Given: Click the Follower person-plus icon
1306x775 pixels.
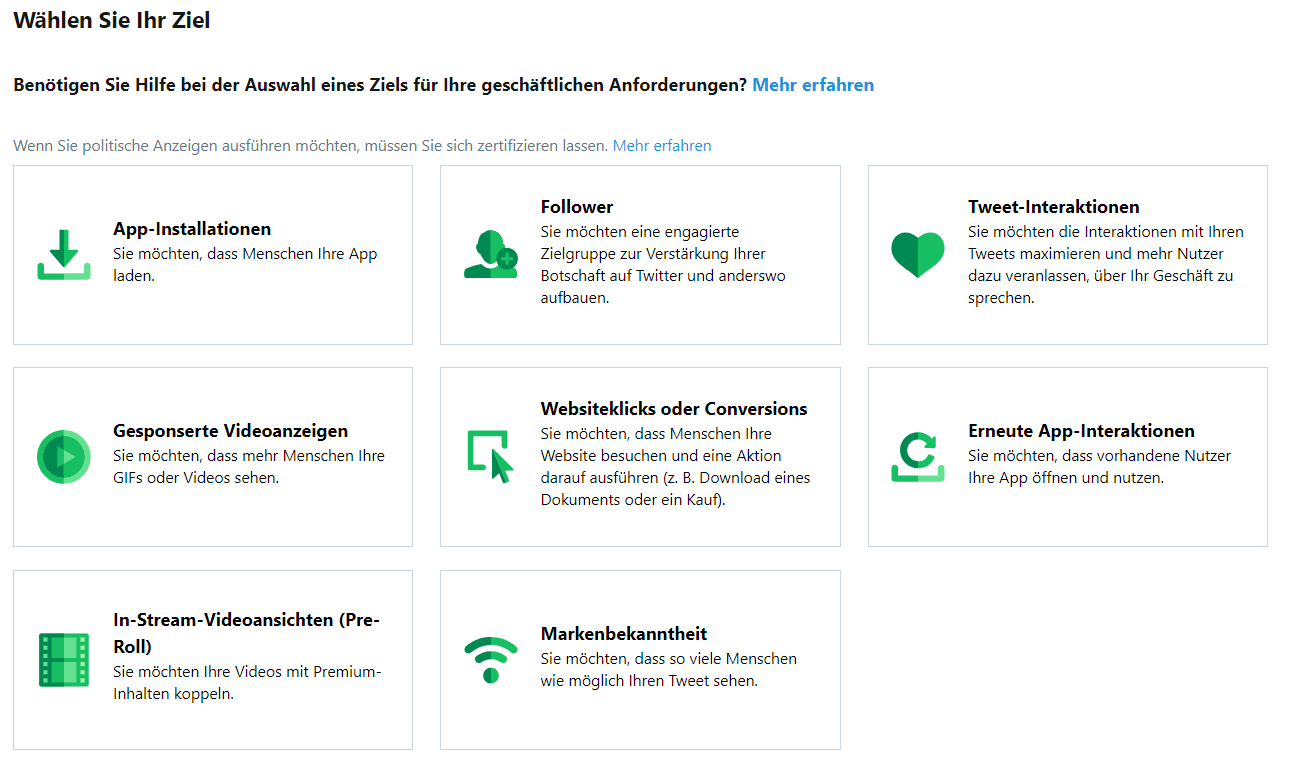Looking at the screenshot, I should [x=491, y=254].
